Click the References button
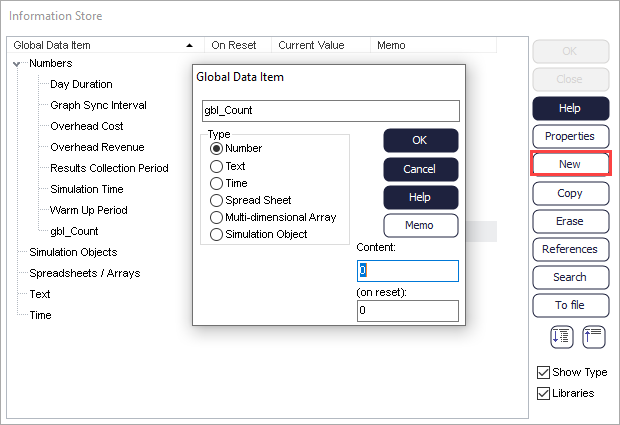Image resolution: width=620 pixels, height=425 pixels. [570, 249]
